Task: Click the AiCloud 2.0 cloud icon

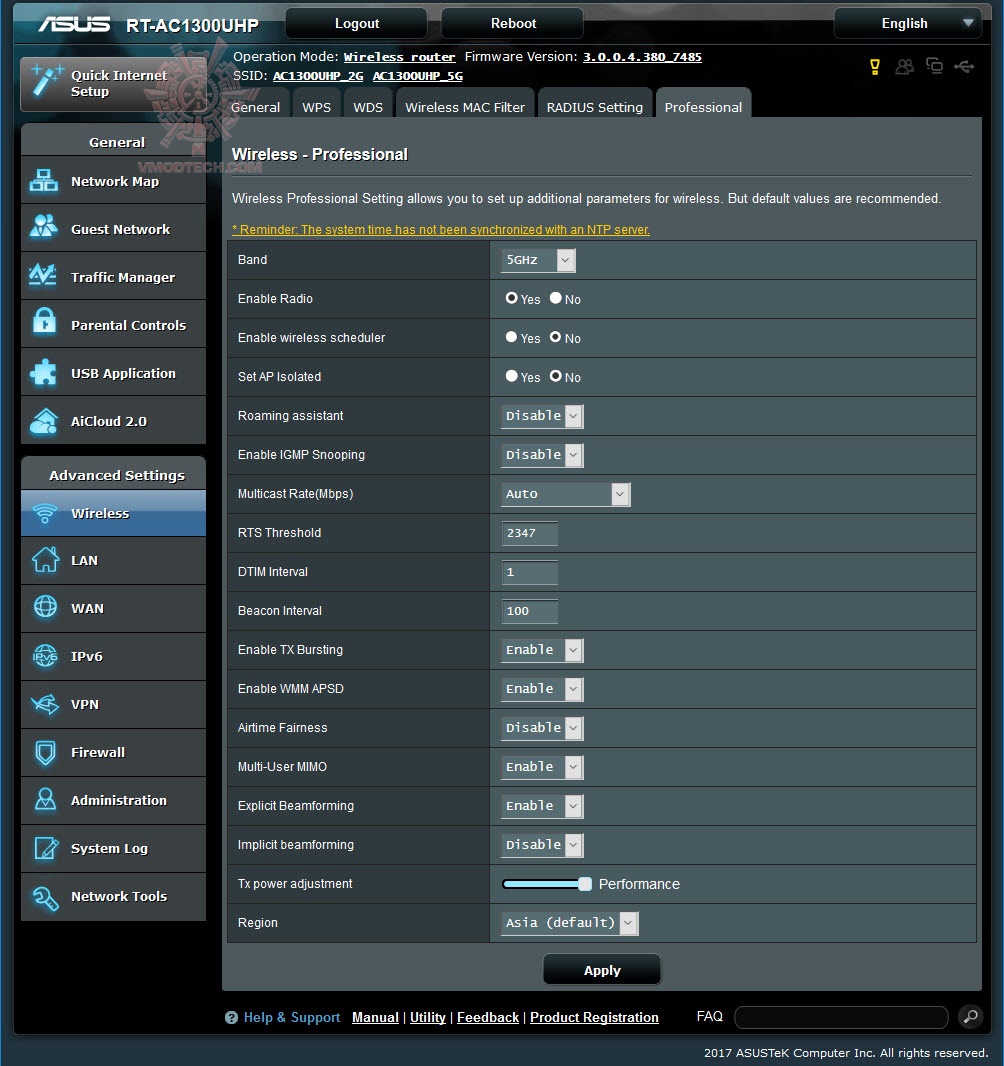Action: pos(44,421)
